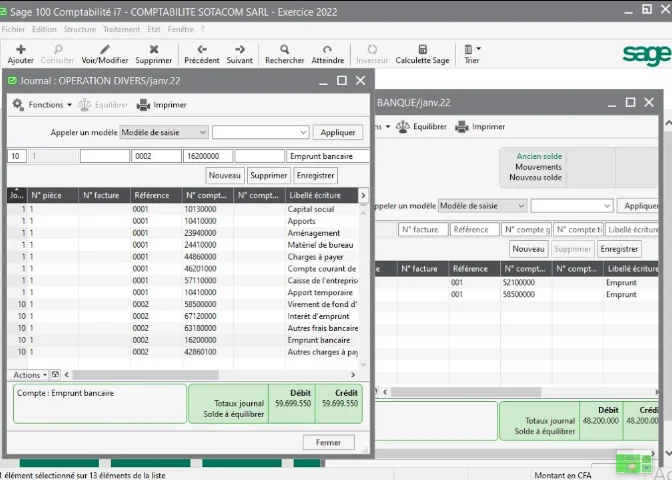Click the Fermer button

point(328,441)
